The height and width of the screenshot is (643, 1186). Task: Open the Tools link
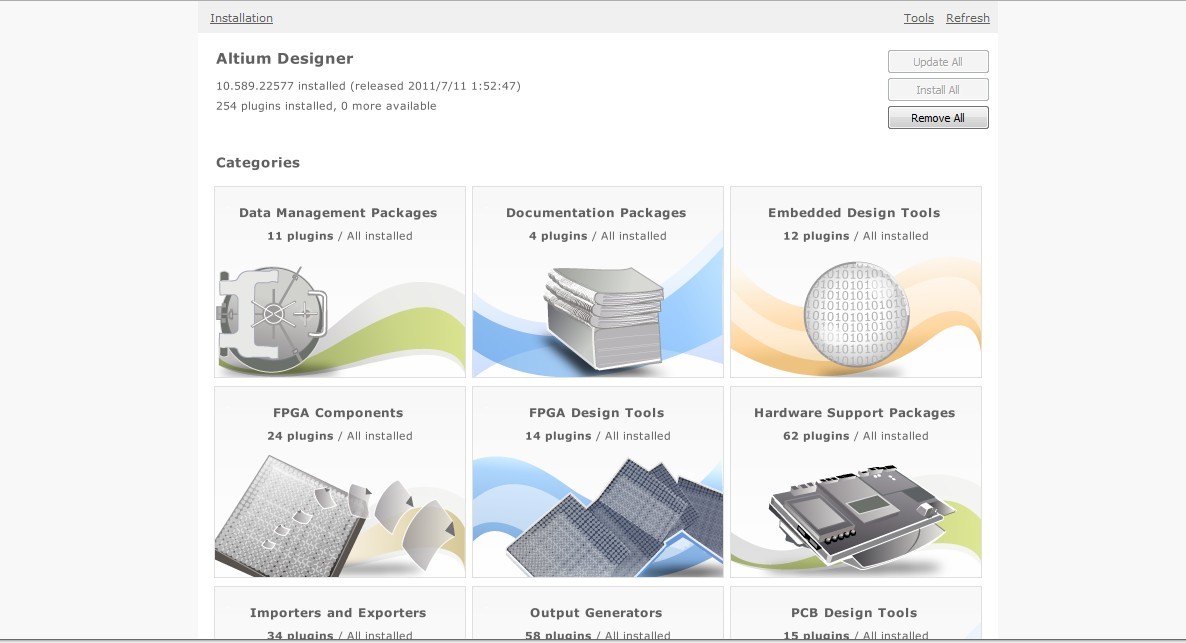pyautogui.click(x=918, y=18)
